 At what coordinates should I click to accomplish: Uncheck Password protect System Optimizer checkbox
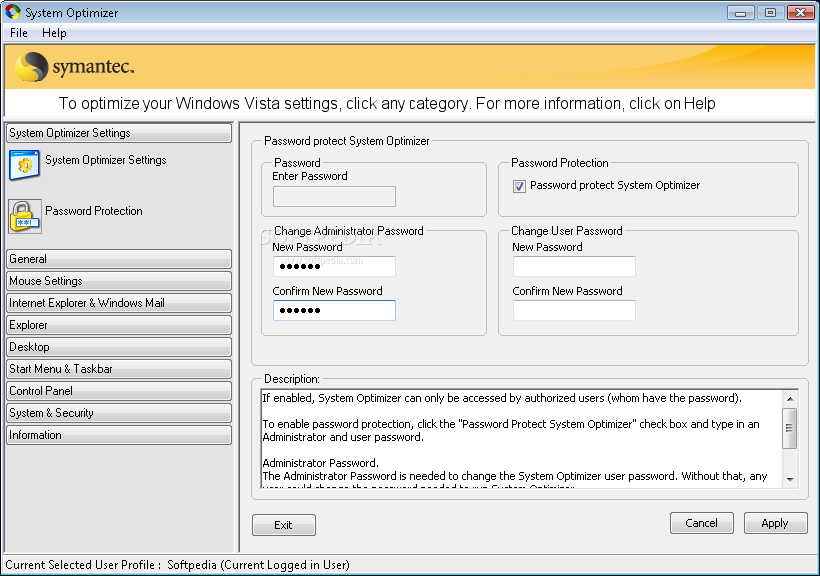[x=519, y=186]
